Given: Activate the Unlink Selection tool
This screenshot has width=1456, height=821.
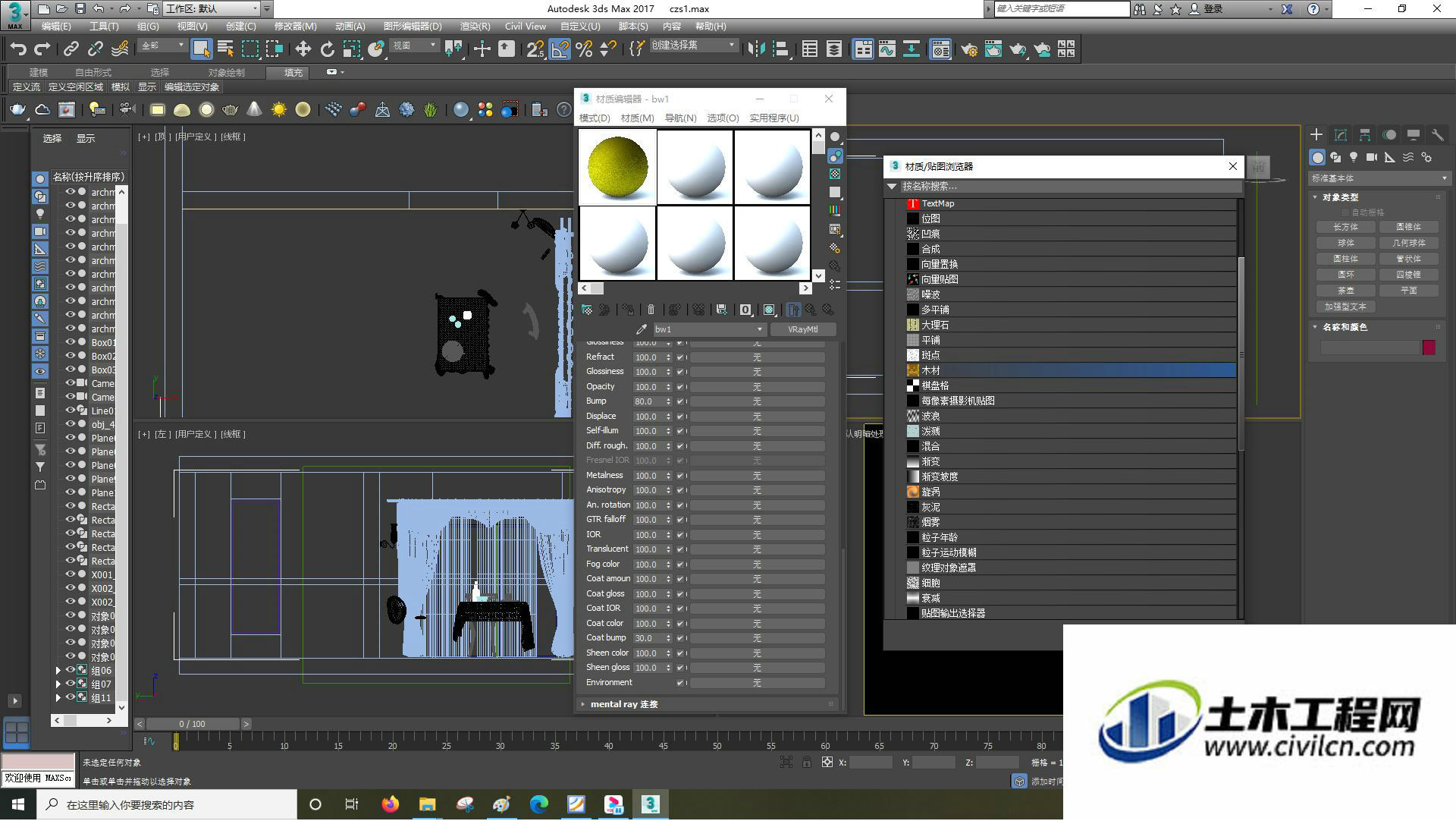Looking at the screenshot, I should (95, 49).
